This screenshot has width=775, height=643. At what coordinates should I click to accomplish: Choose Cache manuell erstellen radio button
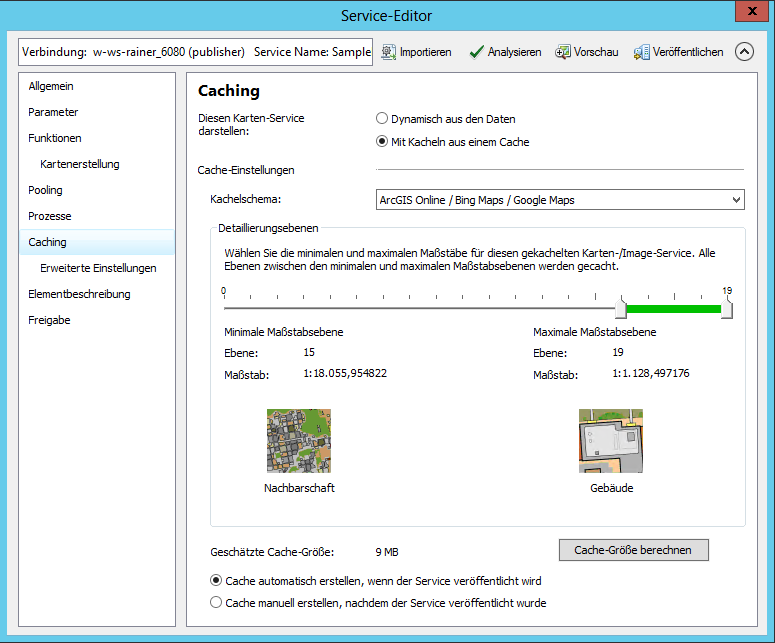[216, 602]
